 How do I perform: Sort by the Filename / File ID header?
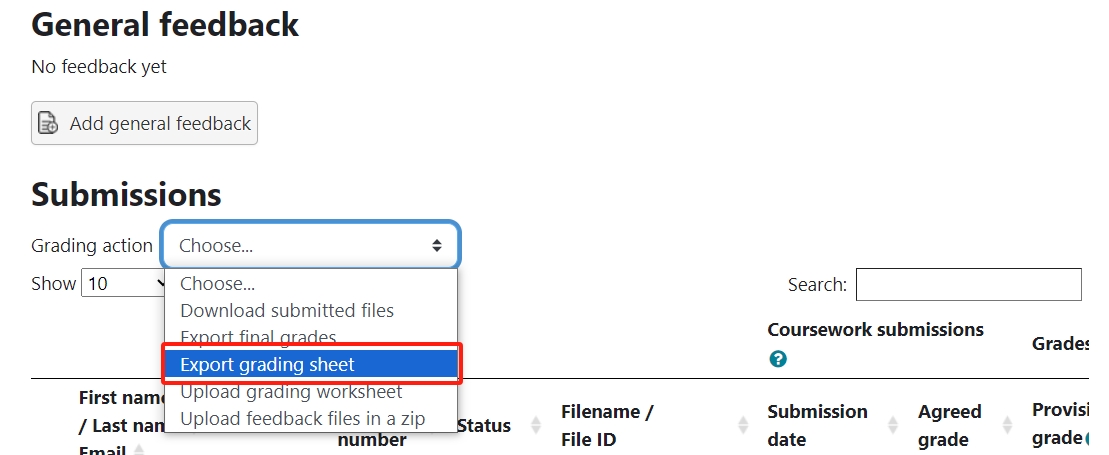[606, 425]
